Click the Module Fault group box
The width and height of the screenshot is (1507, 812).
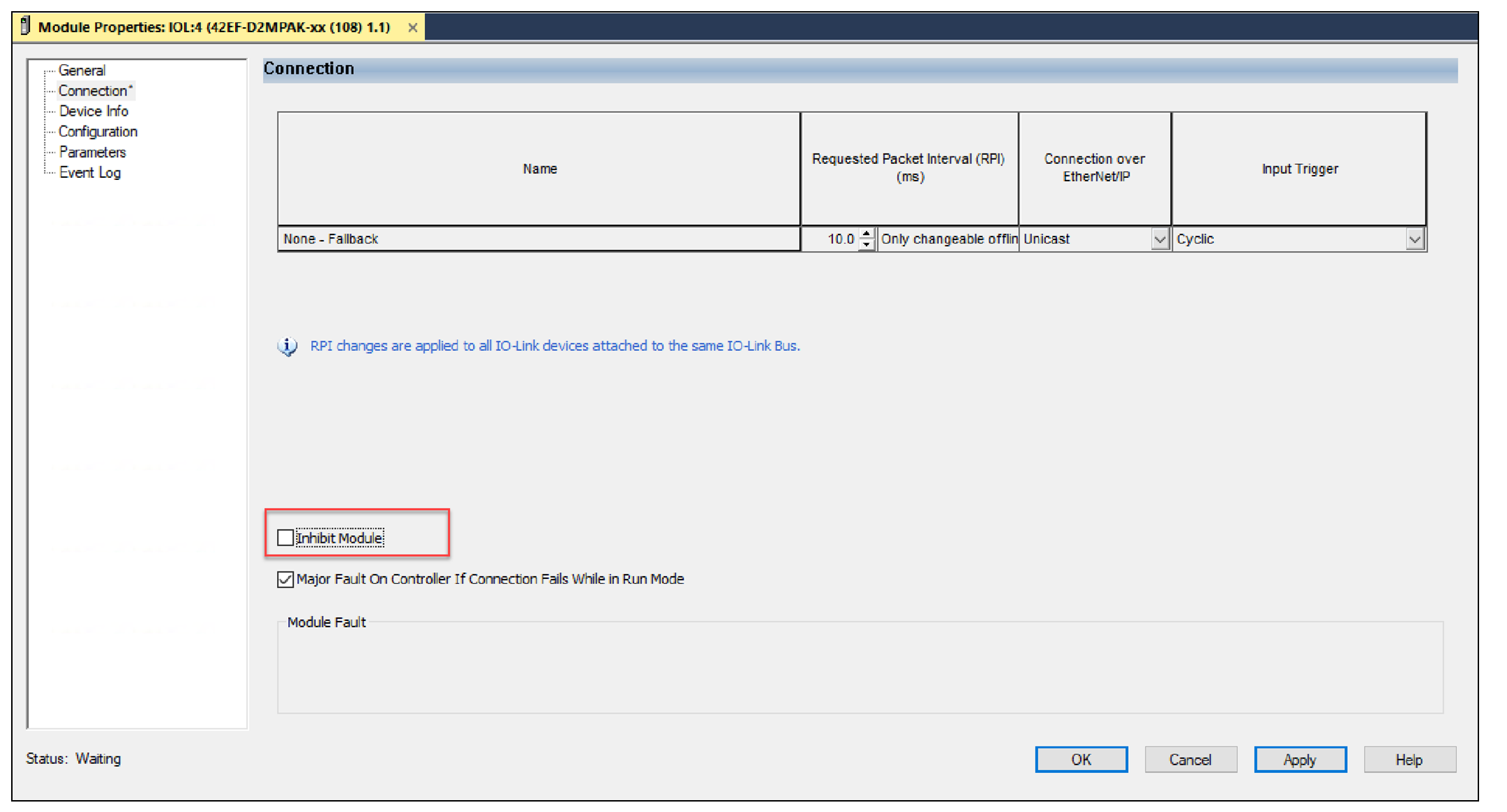pyautogui.click(x=860, y=666)
